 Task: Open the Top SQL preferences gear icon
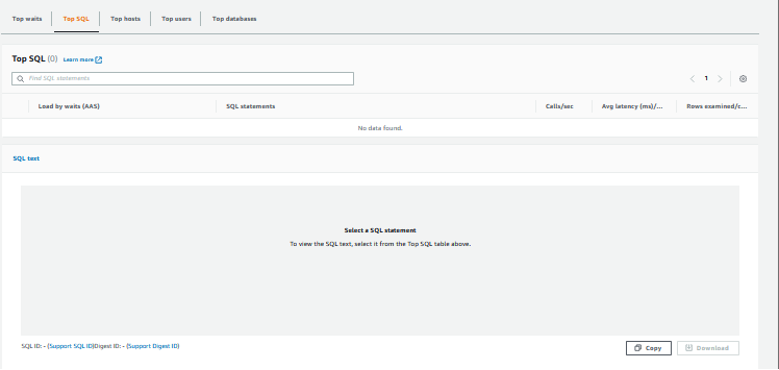743,78
